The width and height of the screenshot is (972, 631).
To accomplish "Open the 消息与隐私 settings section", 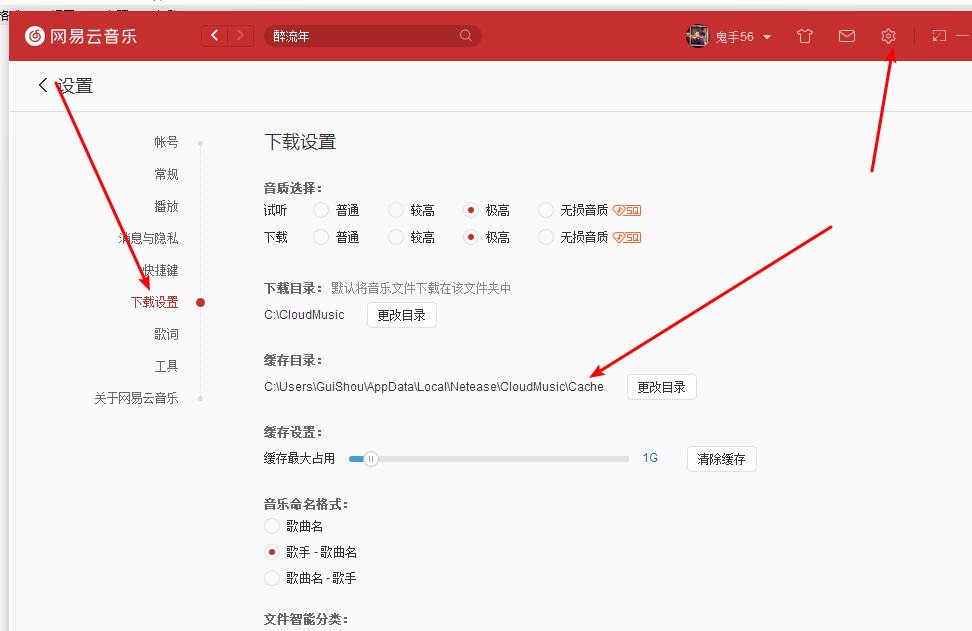I will point(148,238).
